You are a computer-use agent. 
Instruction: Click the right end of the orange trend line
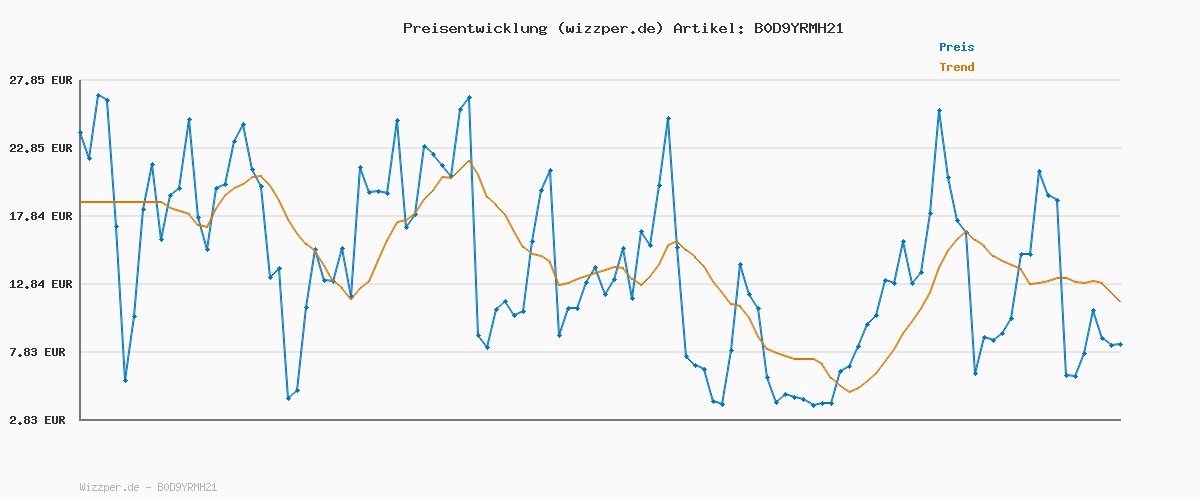pyautogui.click(x=1120, y=302)
